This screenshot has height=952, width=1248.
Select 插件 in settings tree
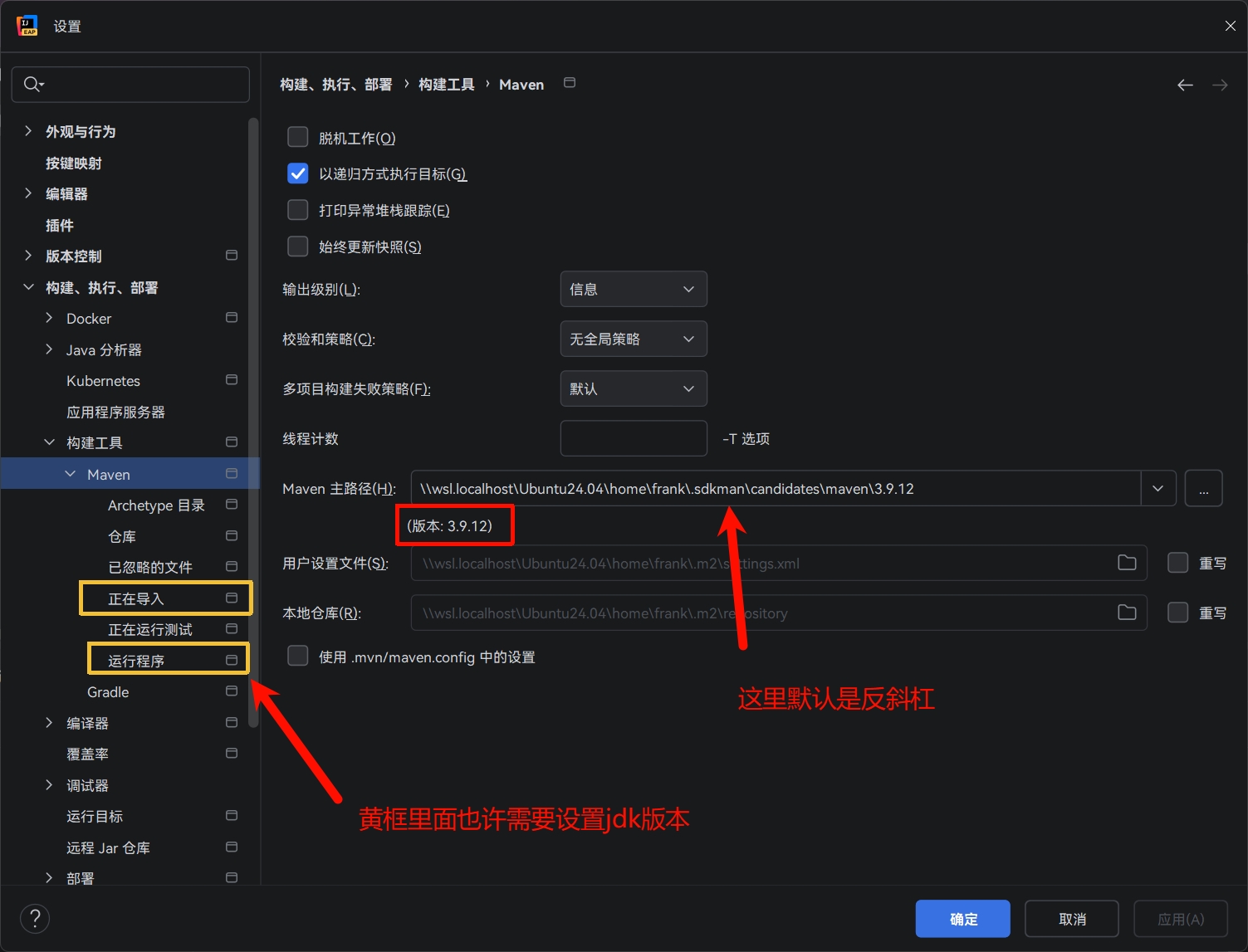point(60,226)
